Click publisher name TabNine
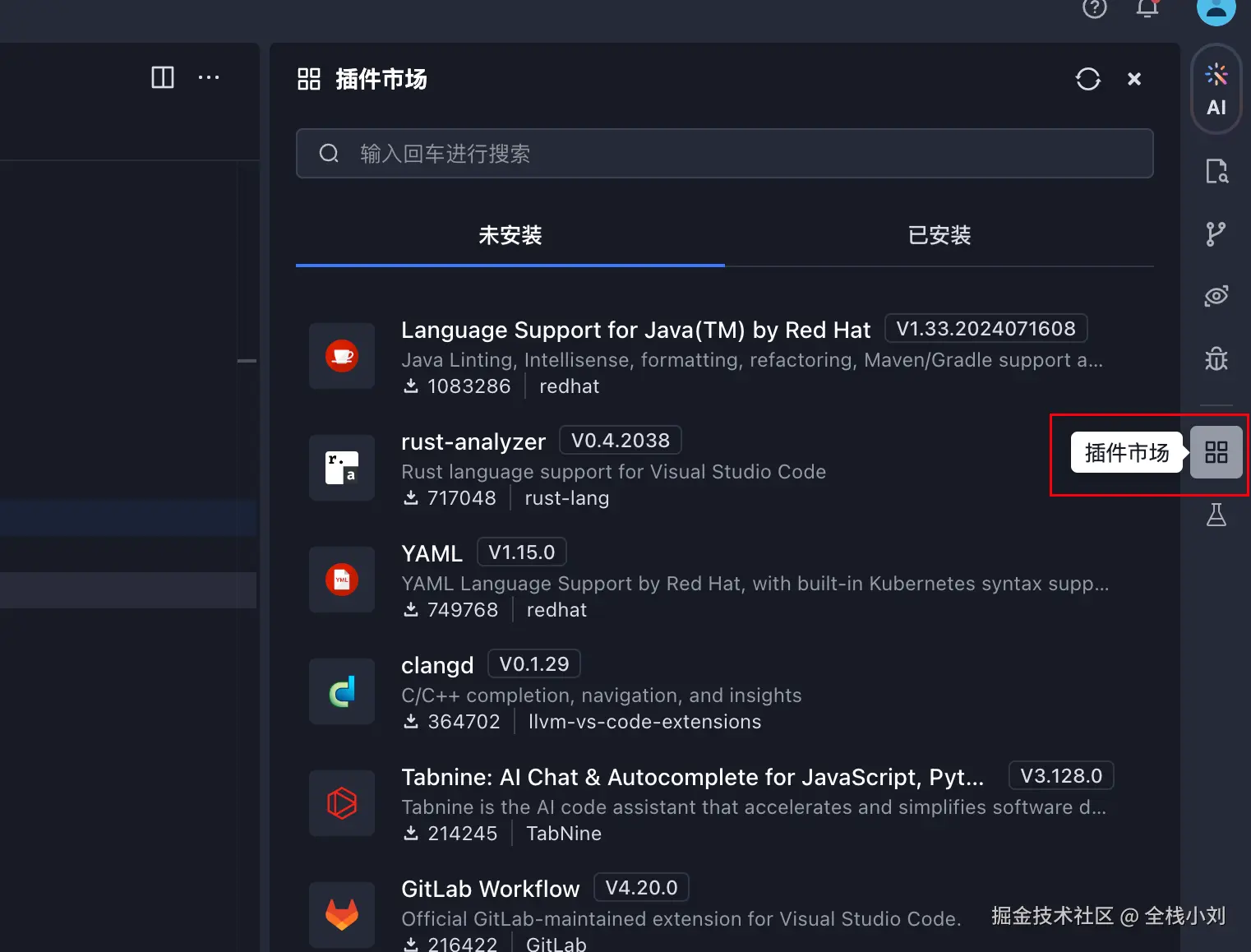1251x952 pixels. pos(564,834)
